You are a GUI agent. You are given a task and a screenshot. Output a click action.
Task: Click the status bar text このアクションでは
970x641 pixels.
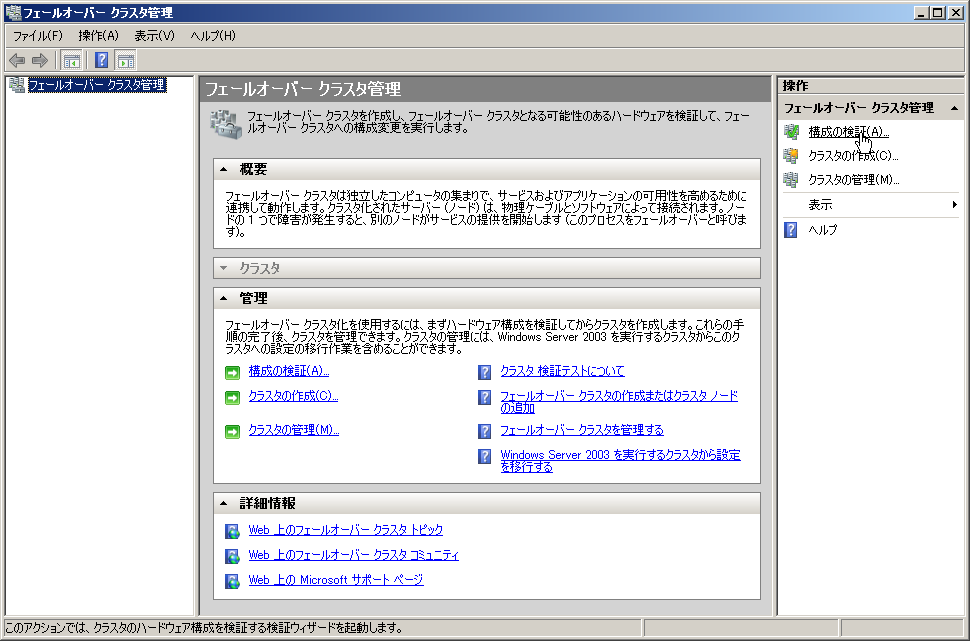coord(204,628)
